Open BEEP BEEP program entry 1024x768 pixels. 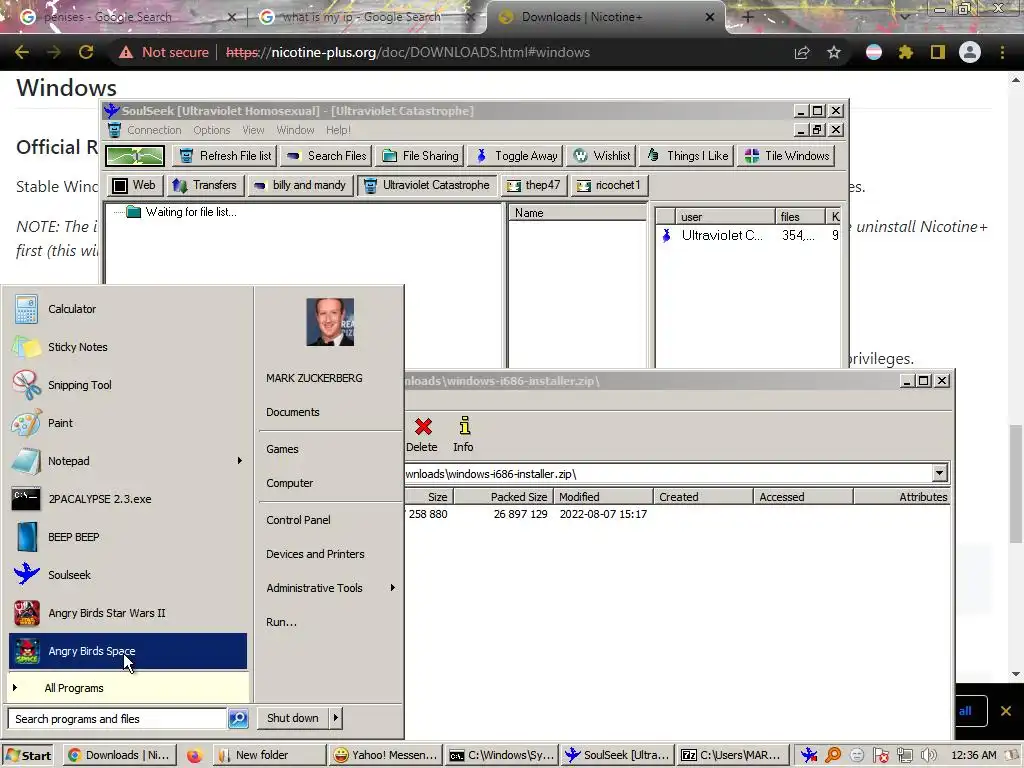127,537
